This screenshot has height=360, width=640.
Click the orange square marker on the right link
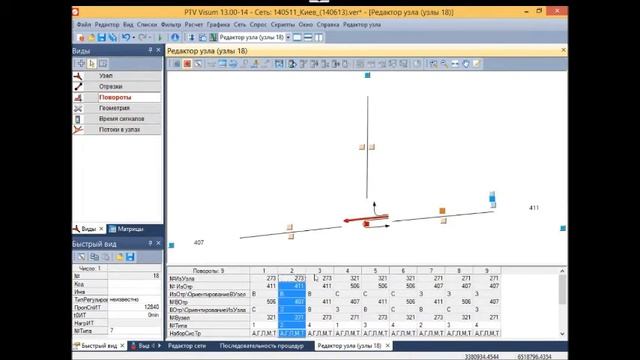[442, 211]
